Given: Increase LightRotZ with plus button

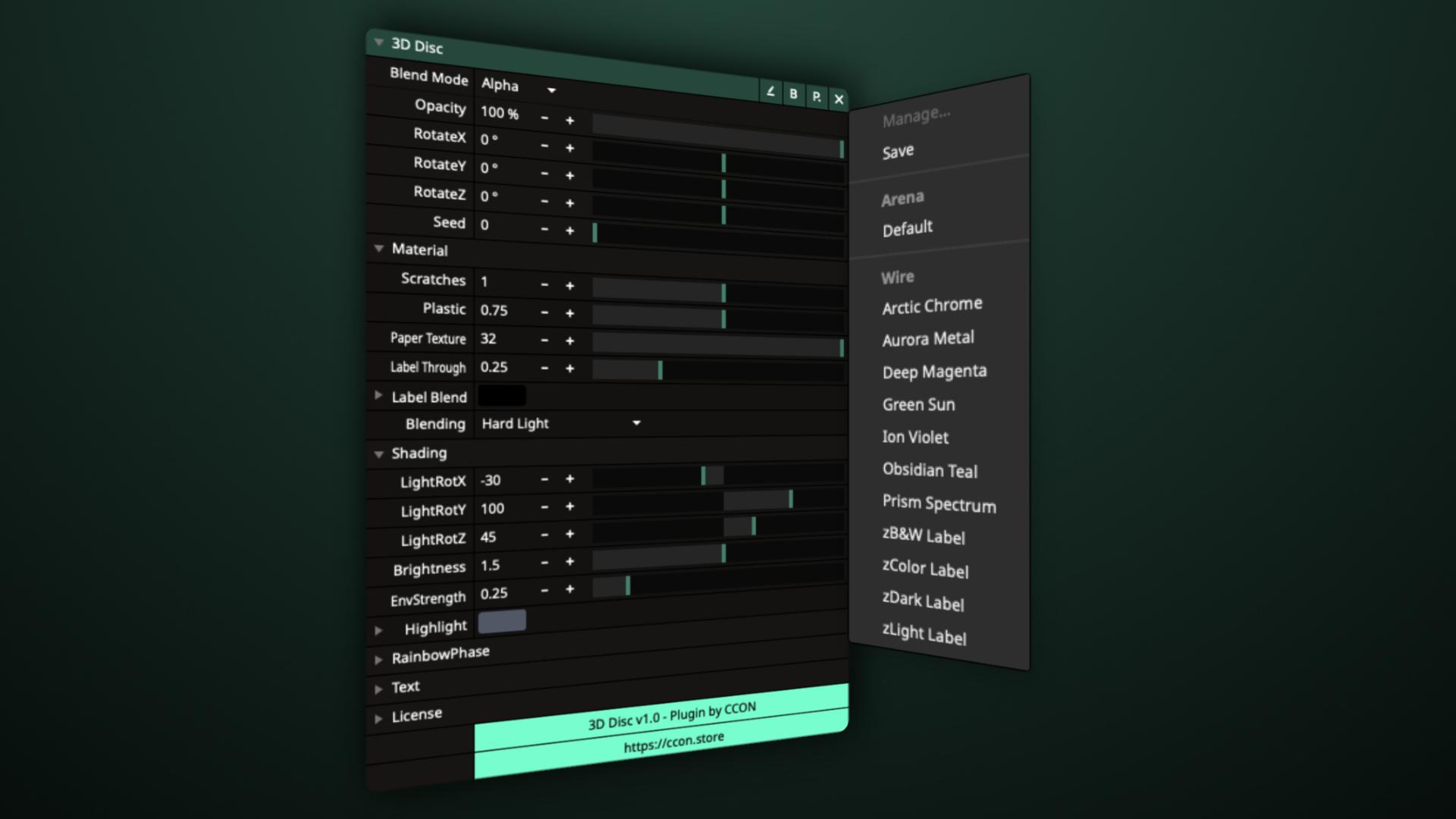Looking at the screenshot, I should pos(570,534).
